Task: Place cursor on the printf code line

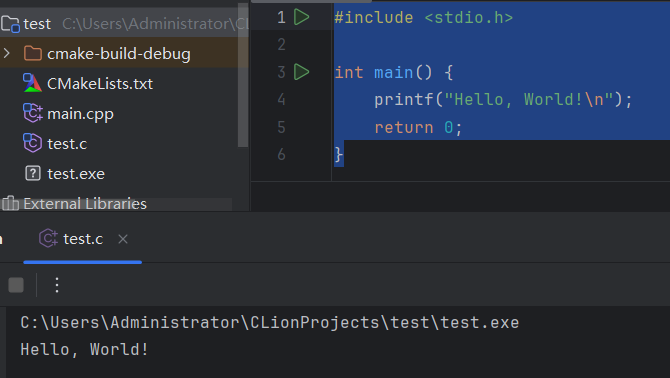Action: coord(503,100)
